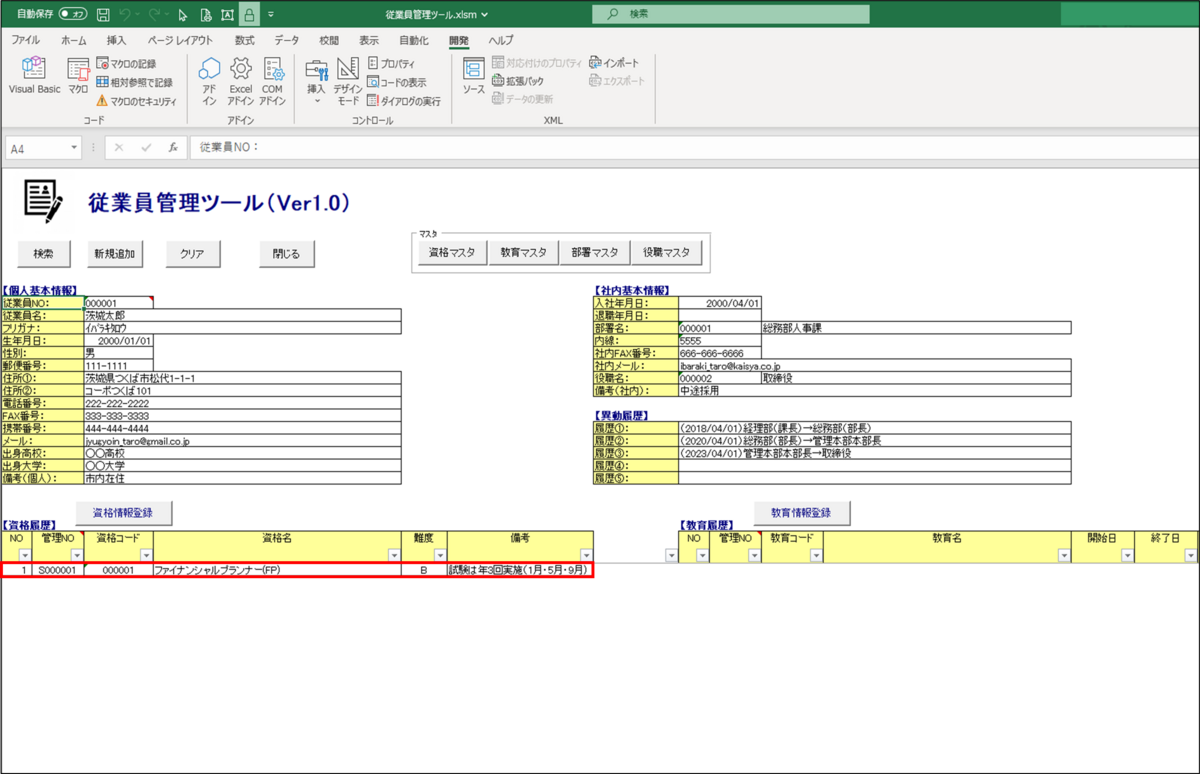Viewport: 1200px width, 774px height.
Task: Redo the action in the title bar
Action: pos(154,15)
